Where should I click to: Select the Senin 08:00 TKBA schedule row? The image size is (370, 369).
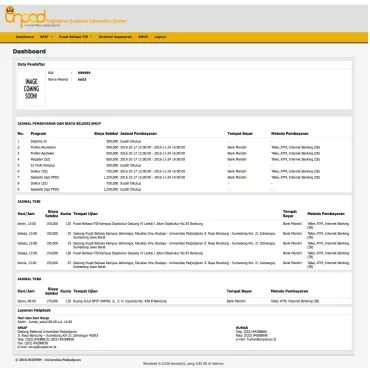point(184,301)
